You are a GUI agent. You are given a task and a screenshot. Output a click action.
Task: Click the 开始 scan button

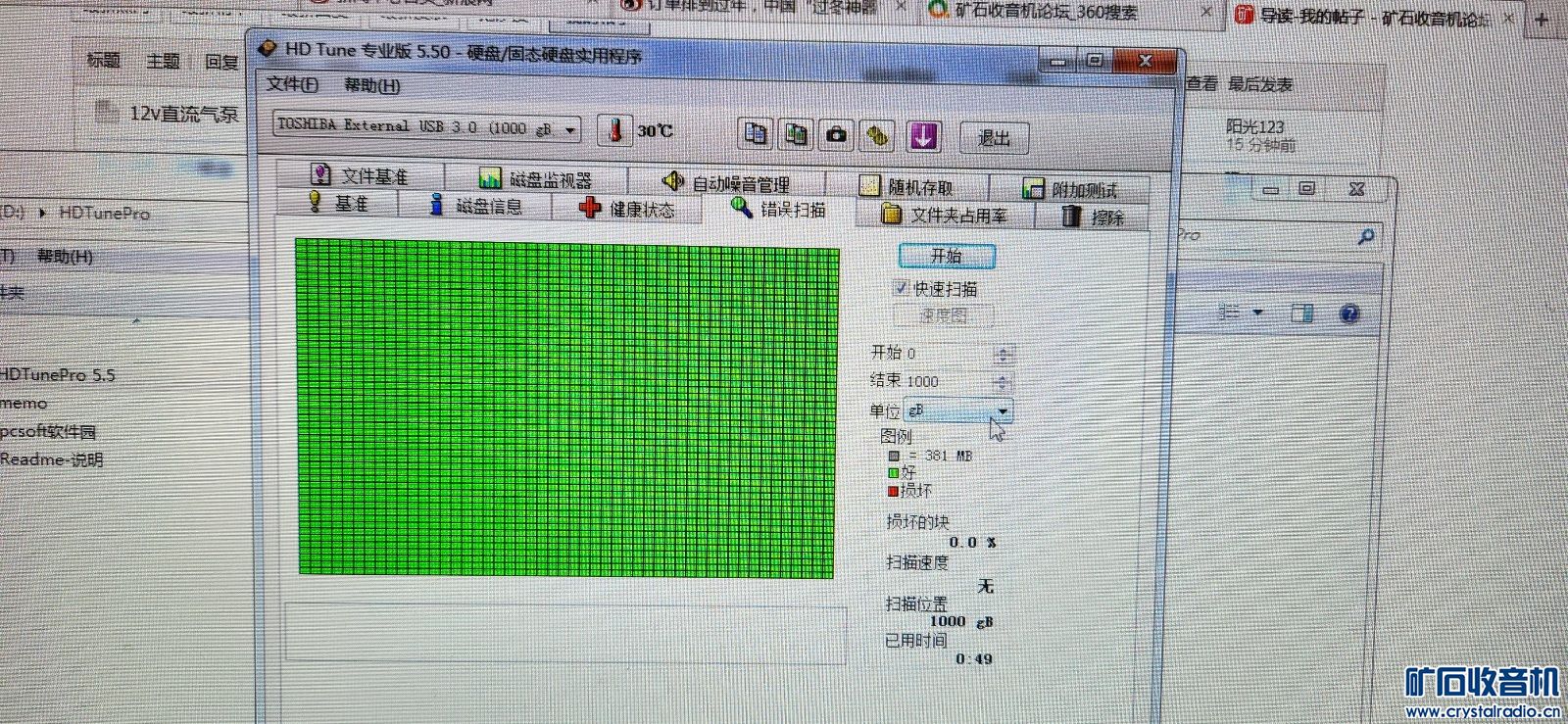[x=947, y=256]
